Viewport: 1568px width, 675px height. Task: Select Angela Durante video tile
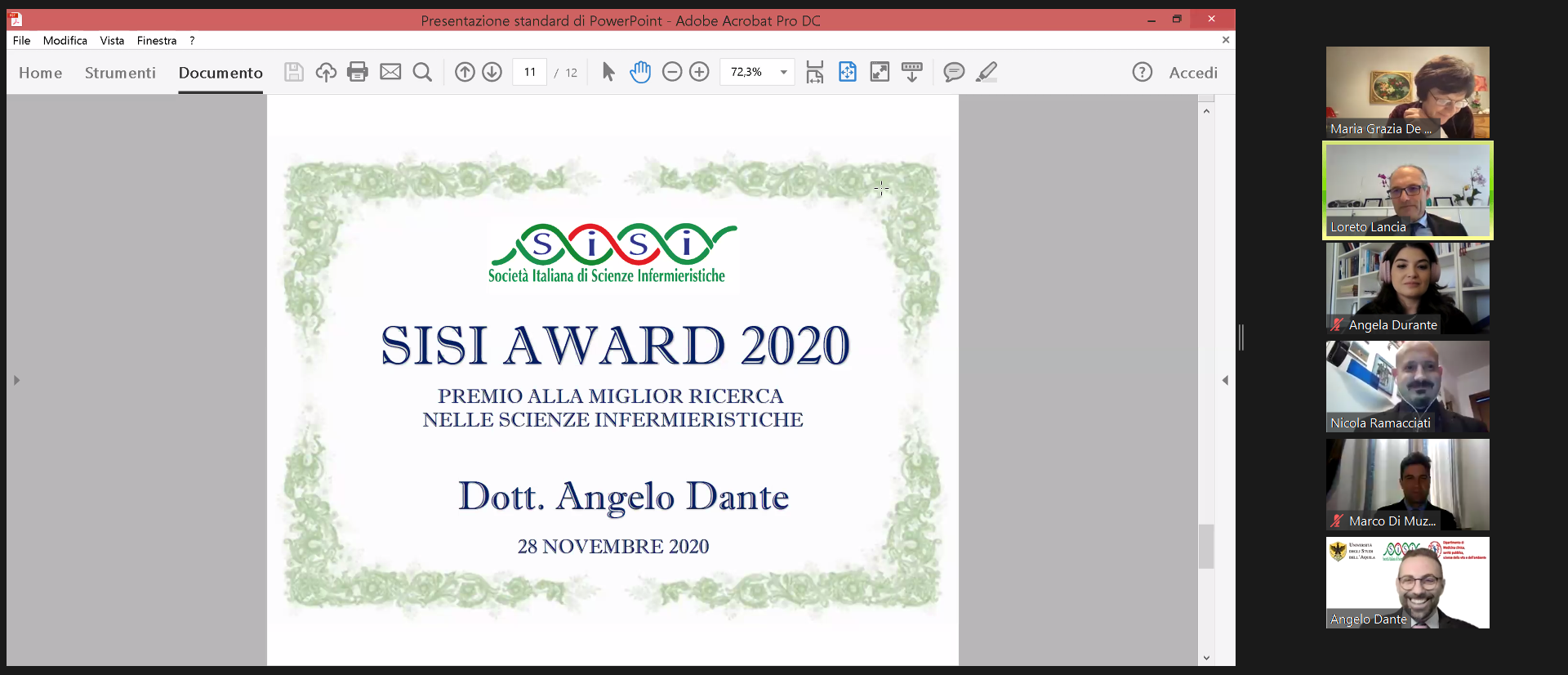(1408, 288)
